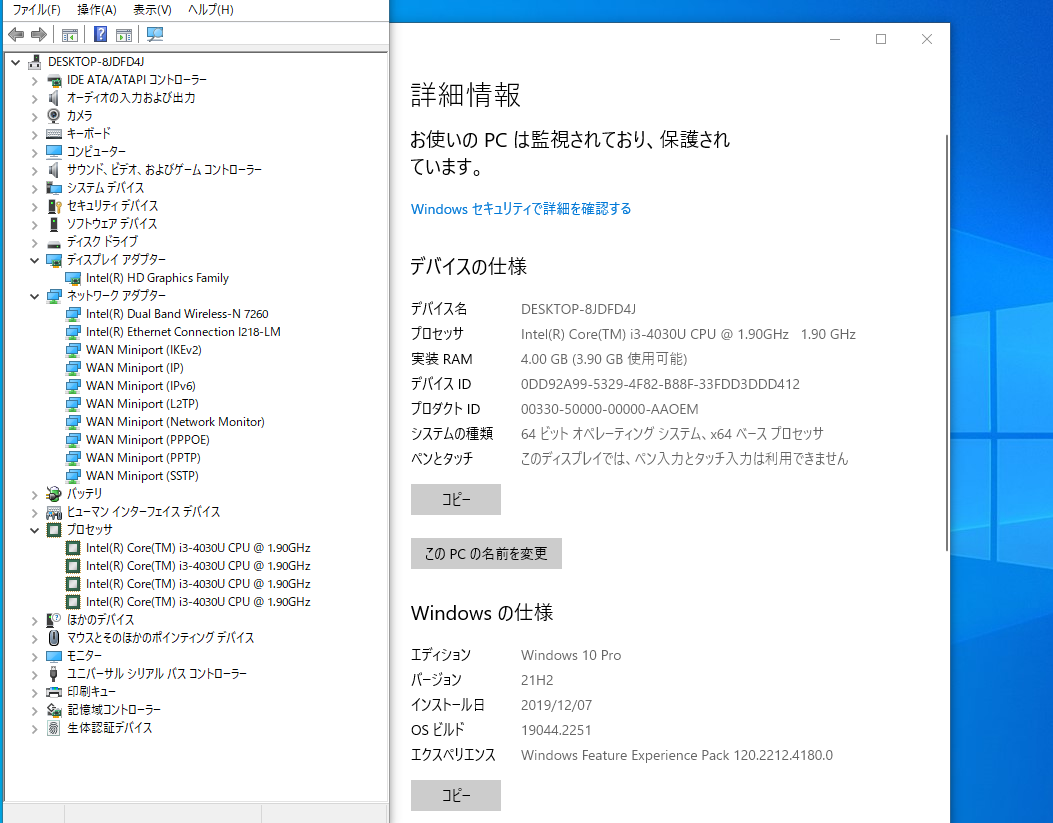Viewport: 1053px width, 823px height.
Task: Open Windows セキュリティで詳細を確認する link
Action: 521,209
